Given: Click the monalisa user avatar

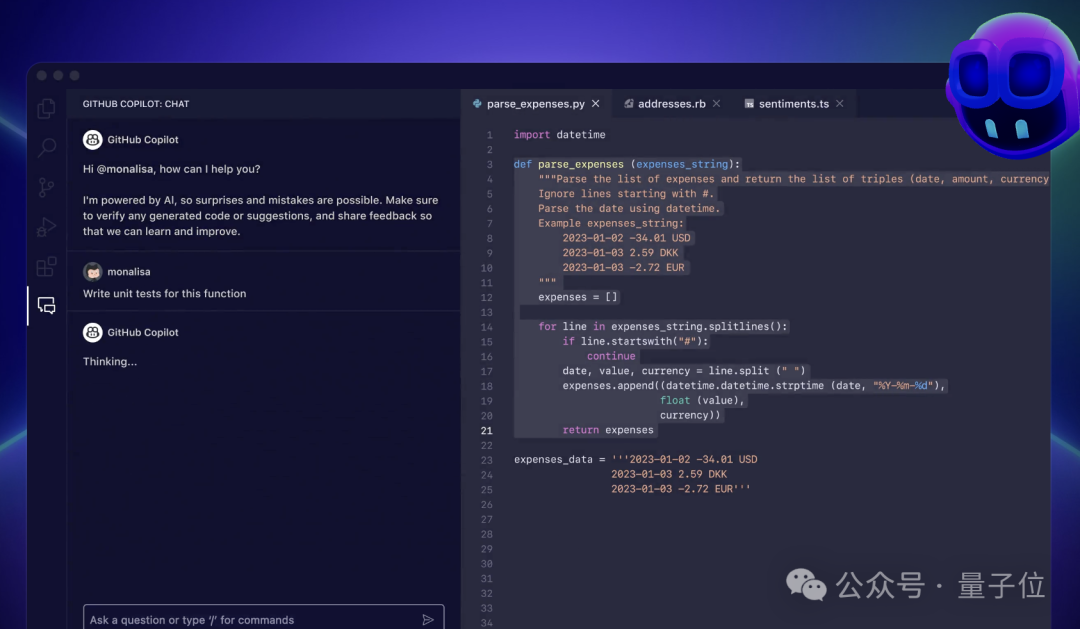Looking at the screenshot, I should coord(93,272).
